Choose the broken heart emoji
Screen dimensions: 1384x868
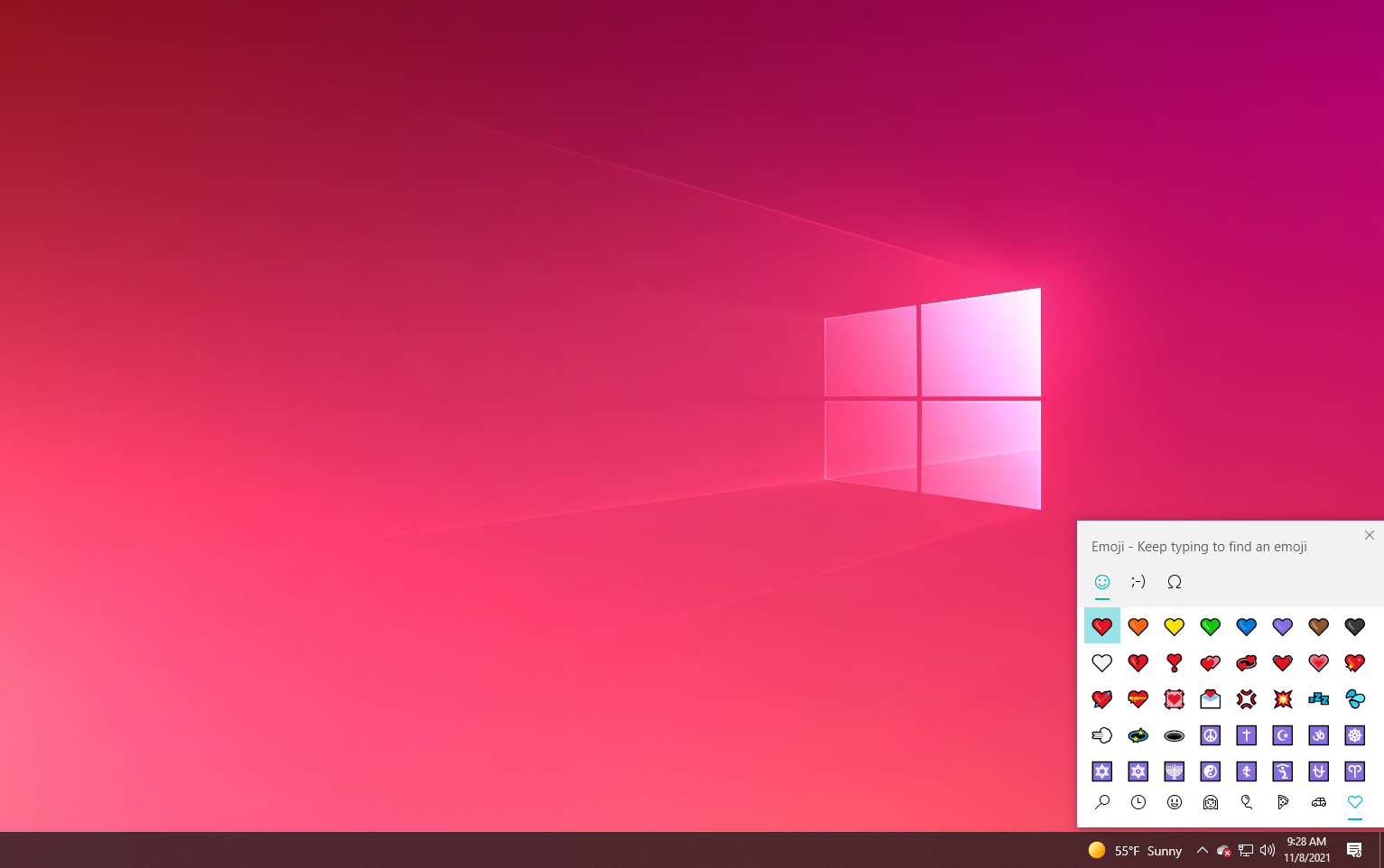pos(1138,663)
